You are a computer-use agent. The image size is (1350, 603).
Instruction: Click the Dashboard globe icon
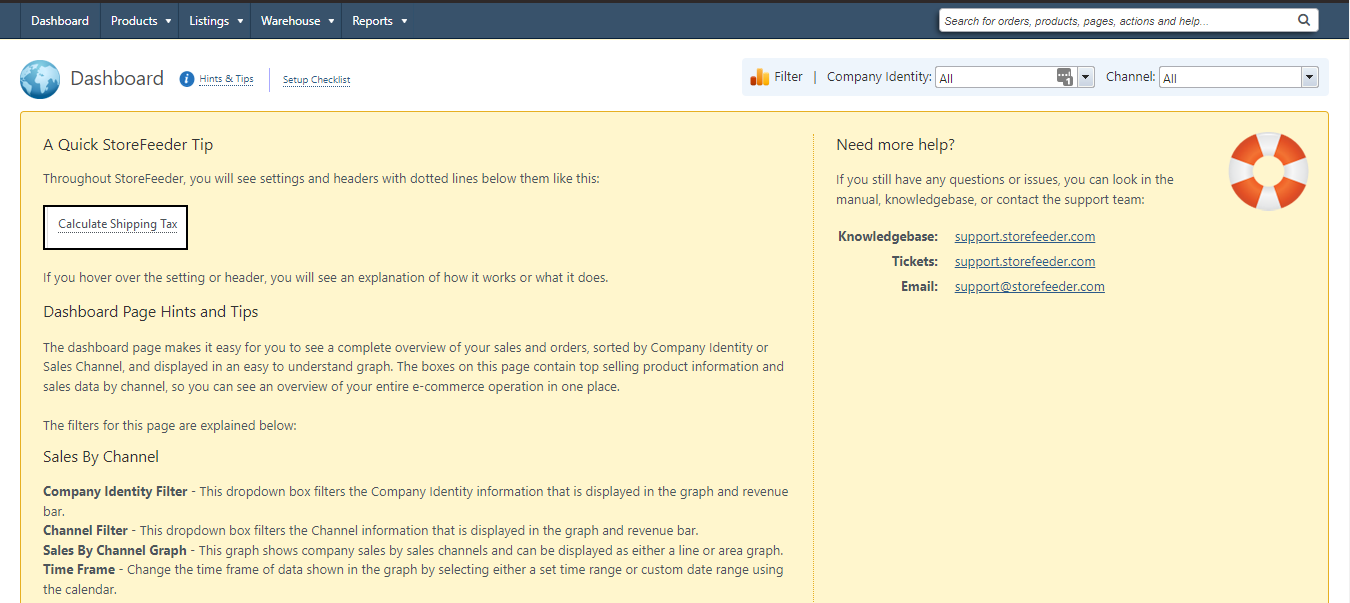(x=40, y=79)
